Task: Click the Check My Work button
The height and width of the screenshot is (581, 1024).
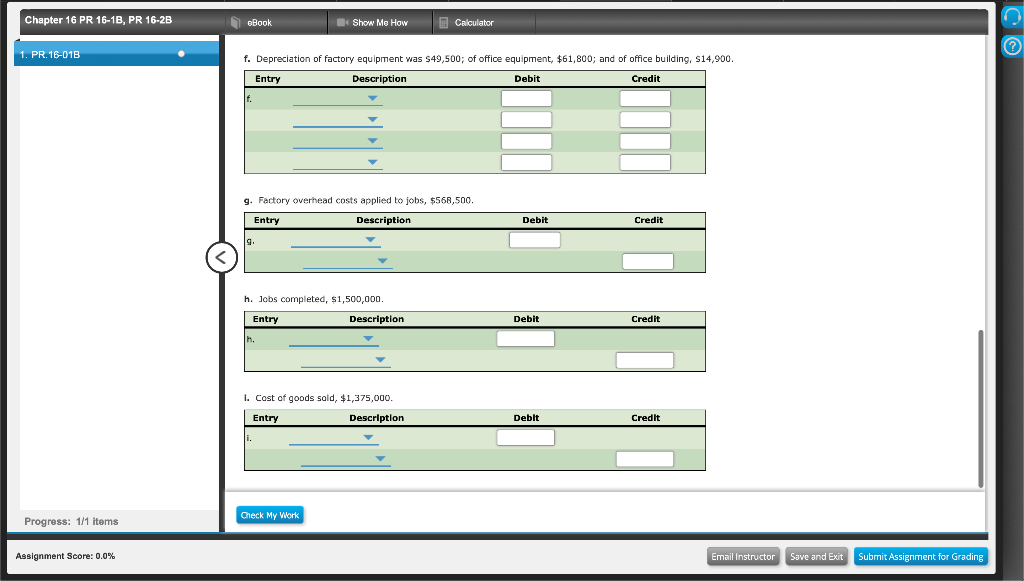Action: (x=269, y=513)
